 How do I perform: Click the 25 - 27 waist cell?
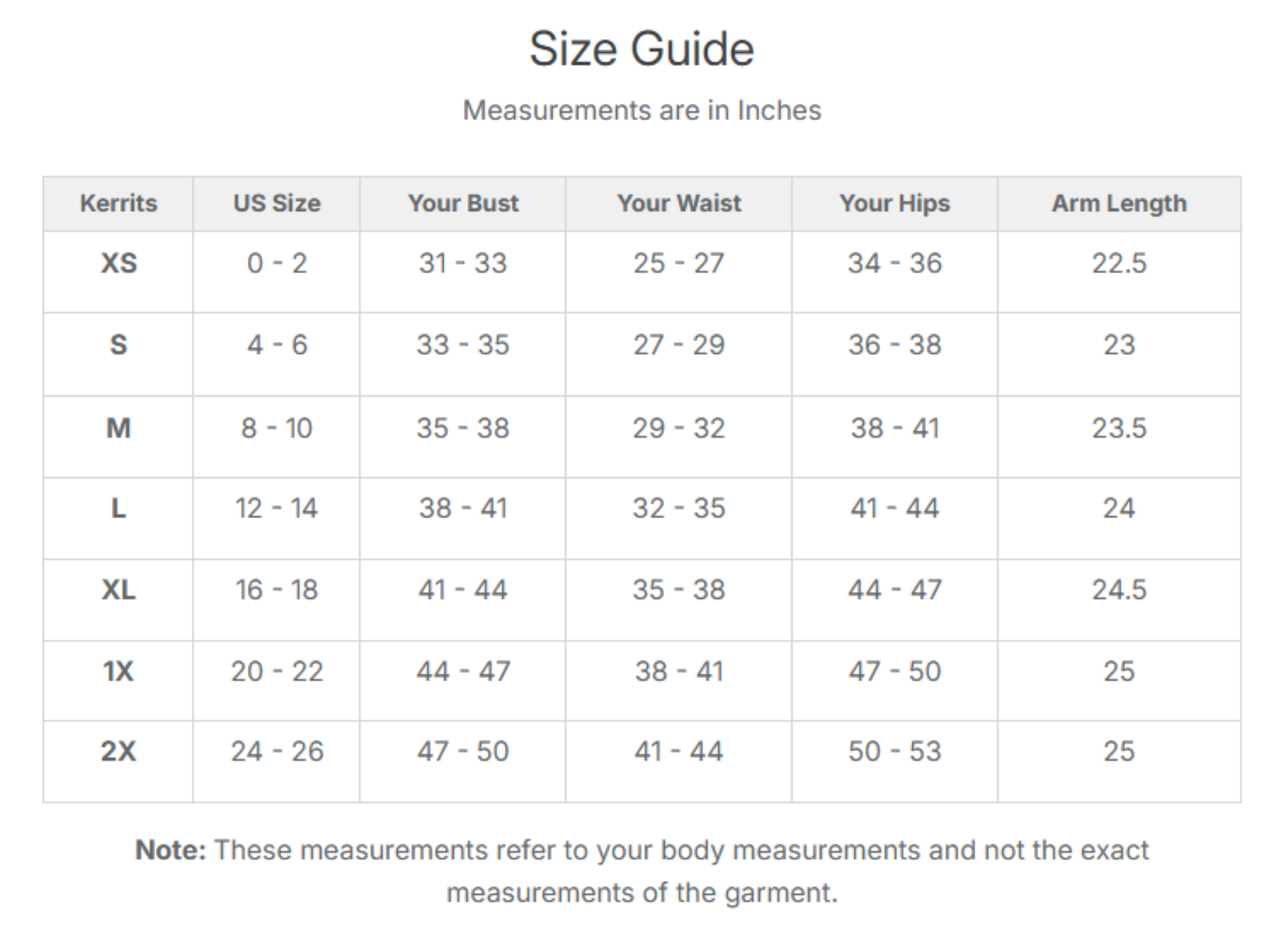point(679,263)
